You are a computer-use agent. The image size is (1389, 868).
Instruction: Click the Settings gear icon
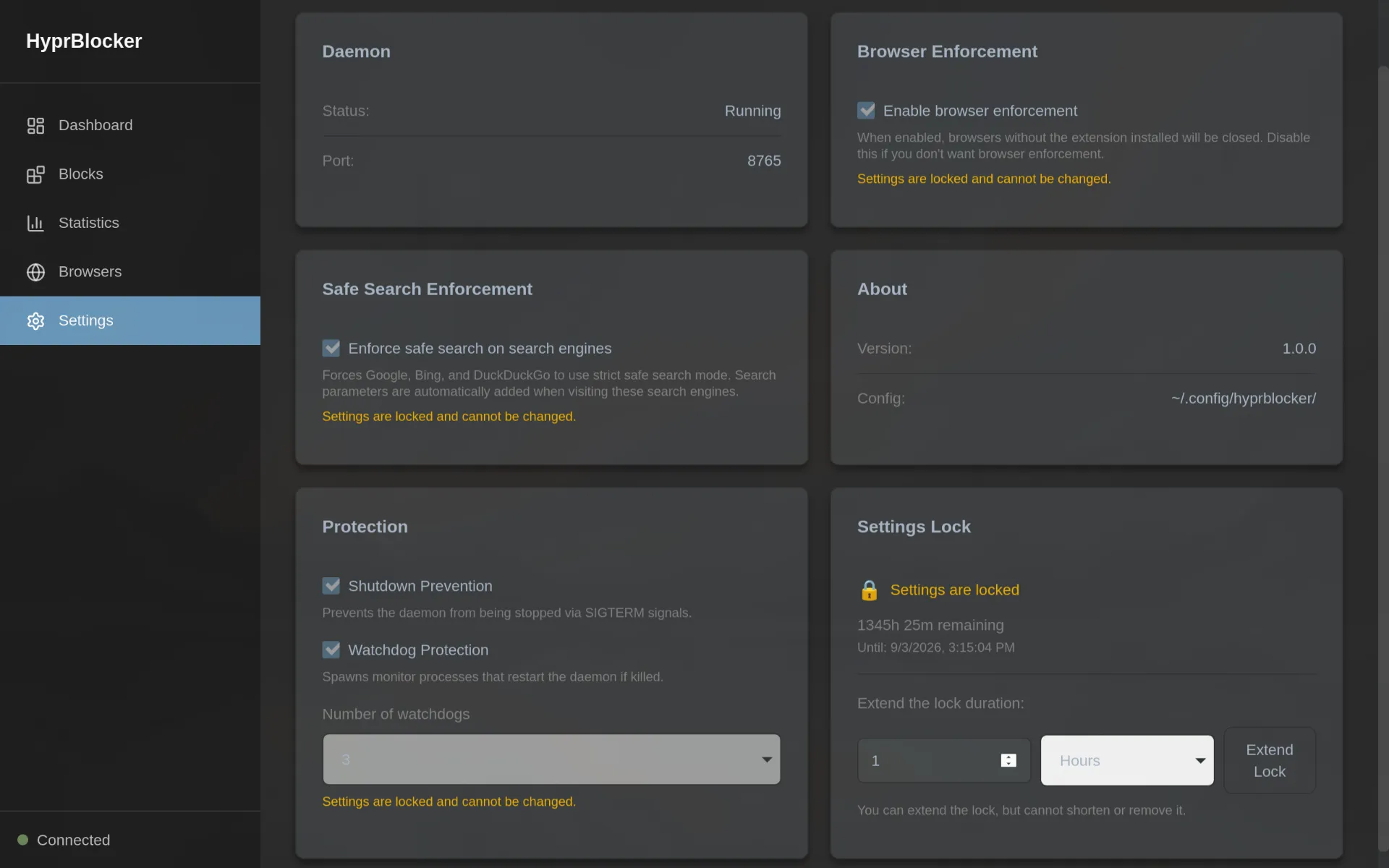point(35,321)
